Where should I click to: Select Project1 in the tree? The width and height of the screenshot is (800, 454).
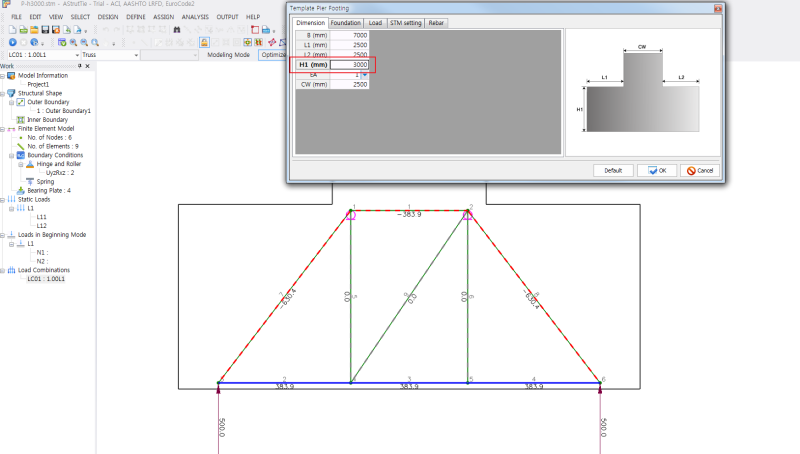(x=38, y=85)
